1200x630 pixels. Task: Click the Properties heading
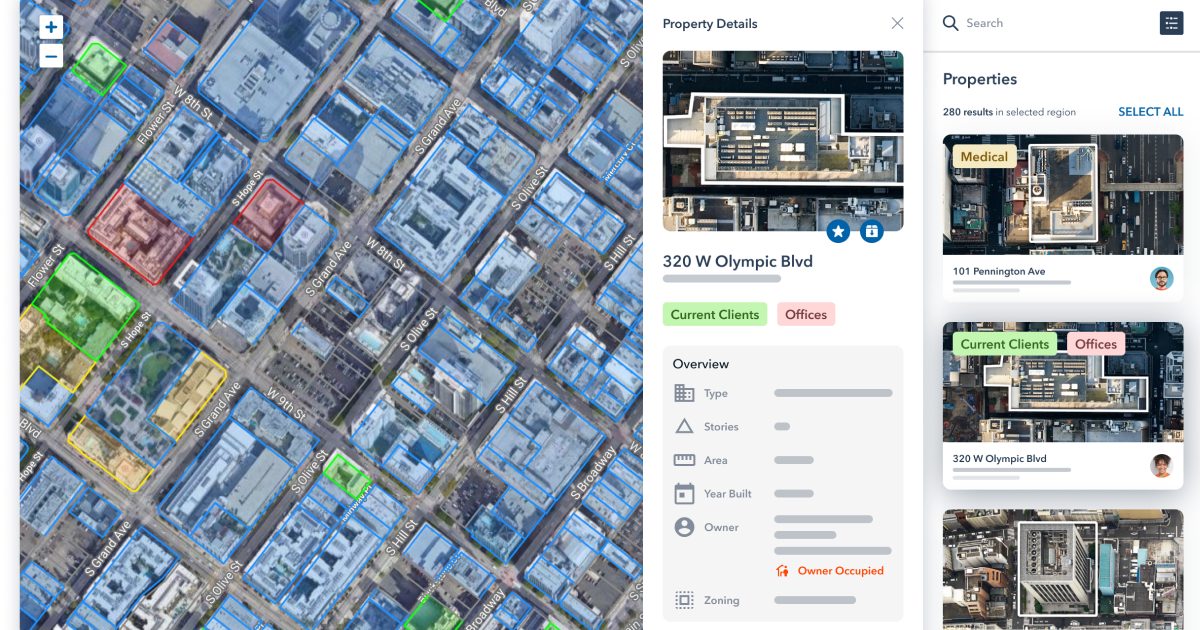click(x=980, y=79)
